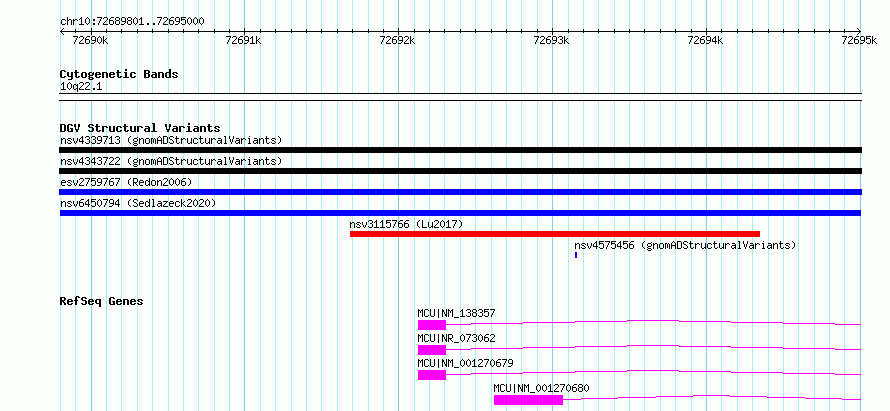Click the 72693k ruler tick label
This screenshot has height=411, width=890.
click(x=551, y=40)
